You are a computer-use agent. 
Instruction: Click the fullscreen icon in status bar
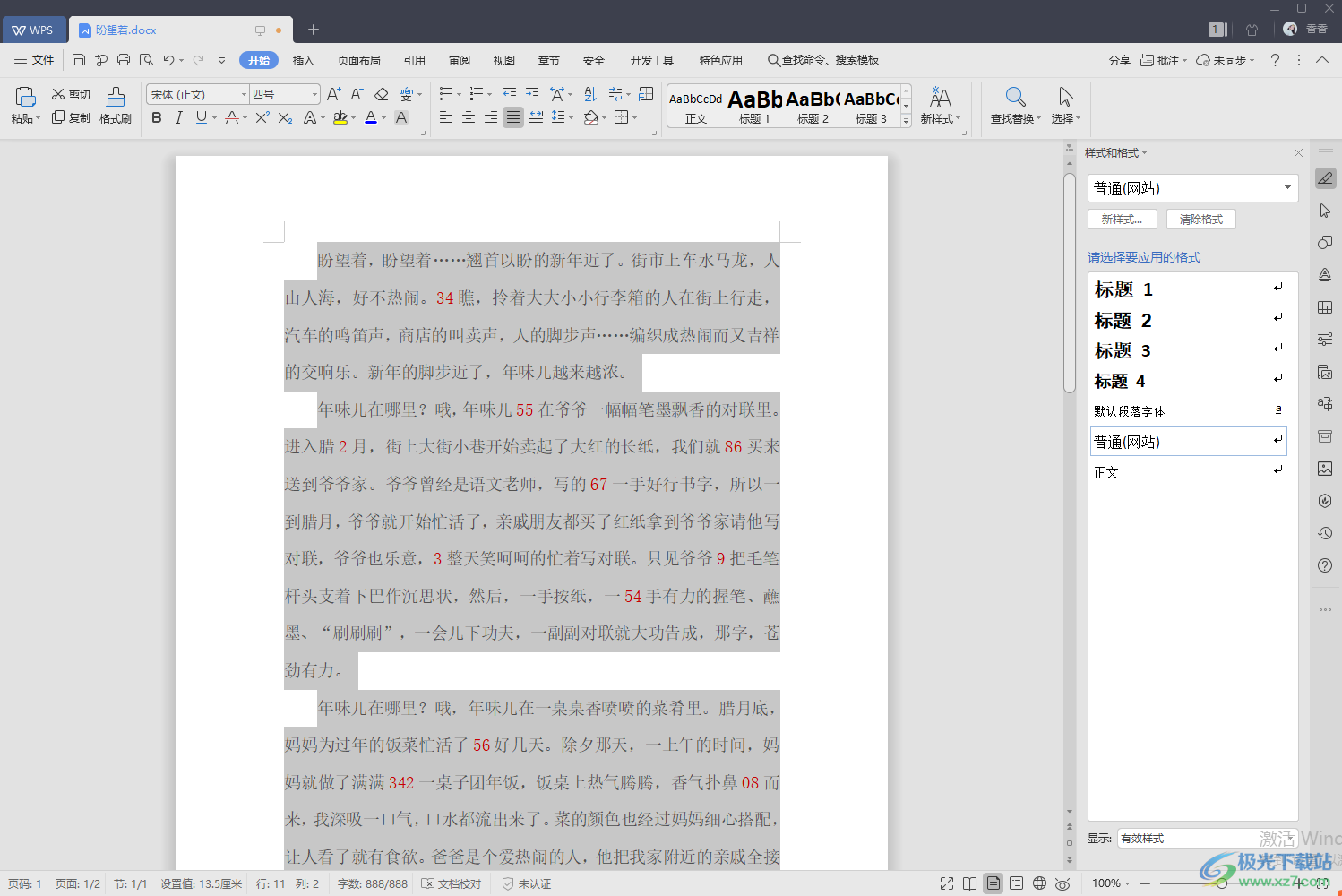(x=947, y=883)
